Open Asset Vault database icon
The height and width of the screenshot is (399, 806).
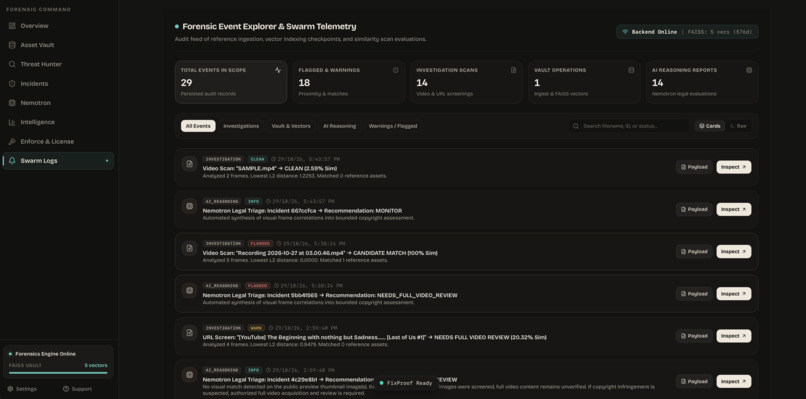coord(12,45)
